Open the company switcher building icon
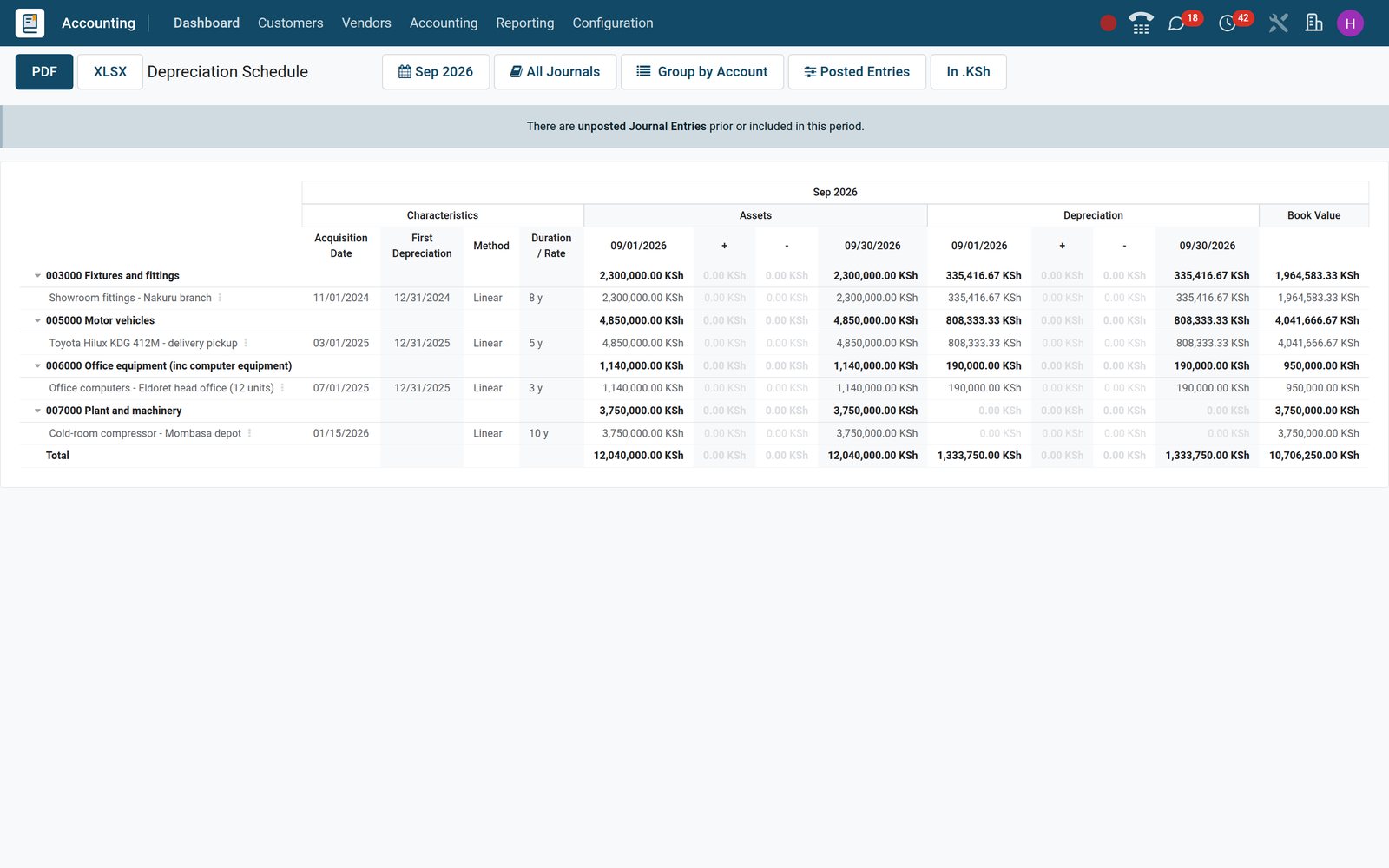This screenshot has height=868, width=1389. (1314, 23)
